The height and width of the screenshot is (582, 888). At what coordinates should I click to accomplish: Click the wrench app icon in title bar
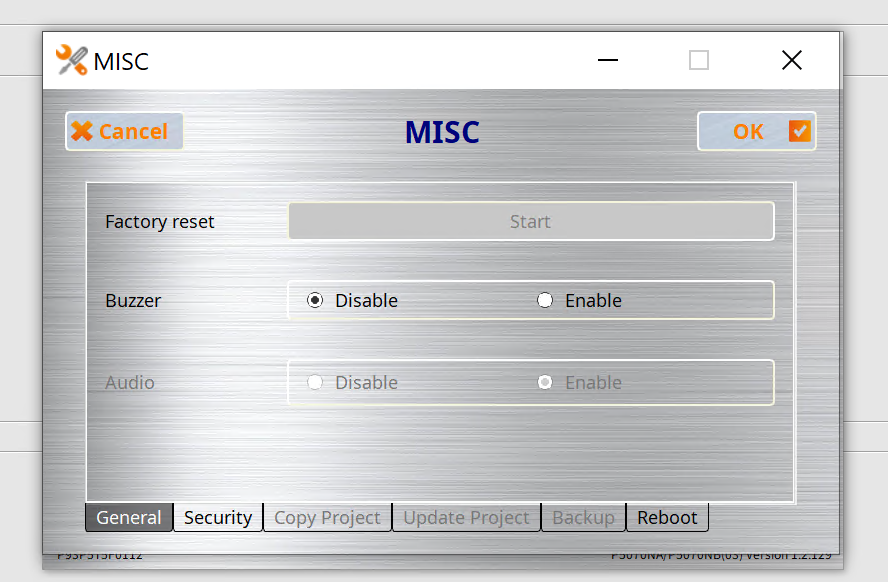71,61
